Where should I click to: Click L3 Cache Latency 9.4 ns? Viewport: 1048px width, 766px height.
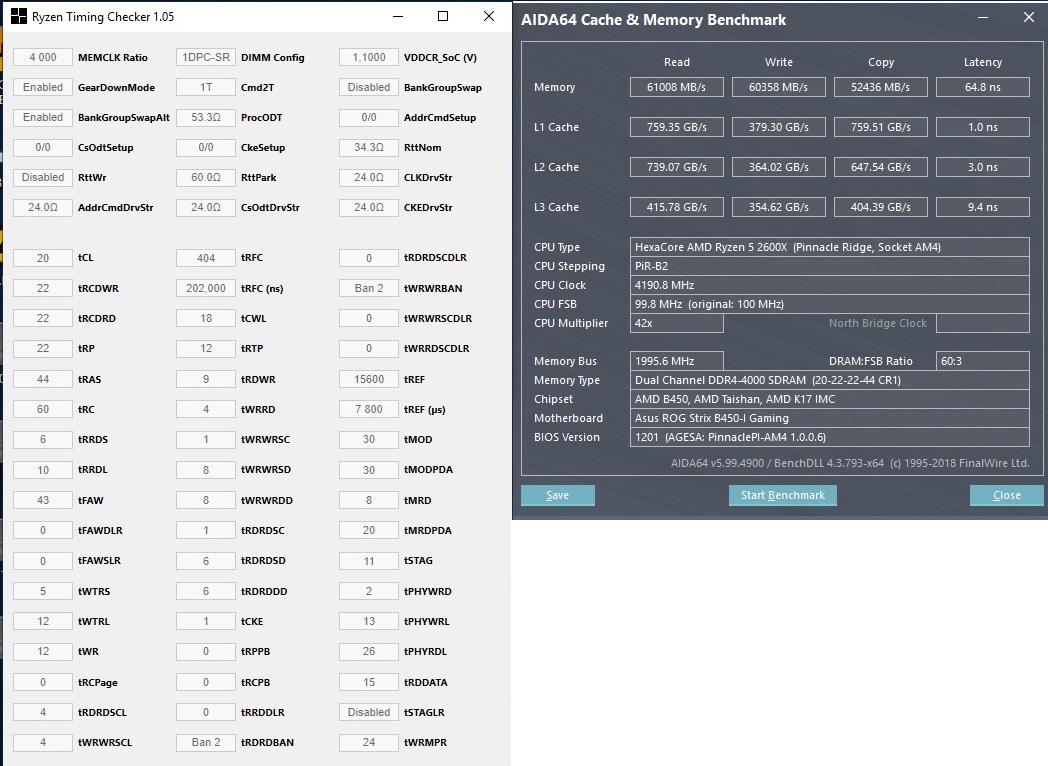[982, 207]
